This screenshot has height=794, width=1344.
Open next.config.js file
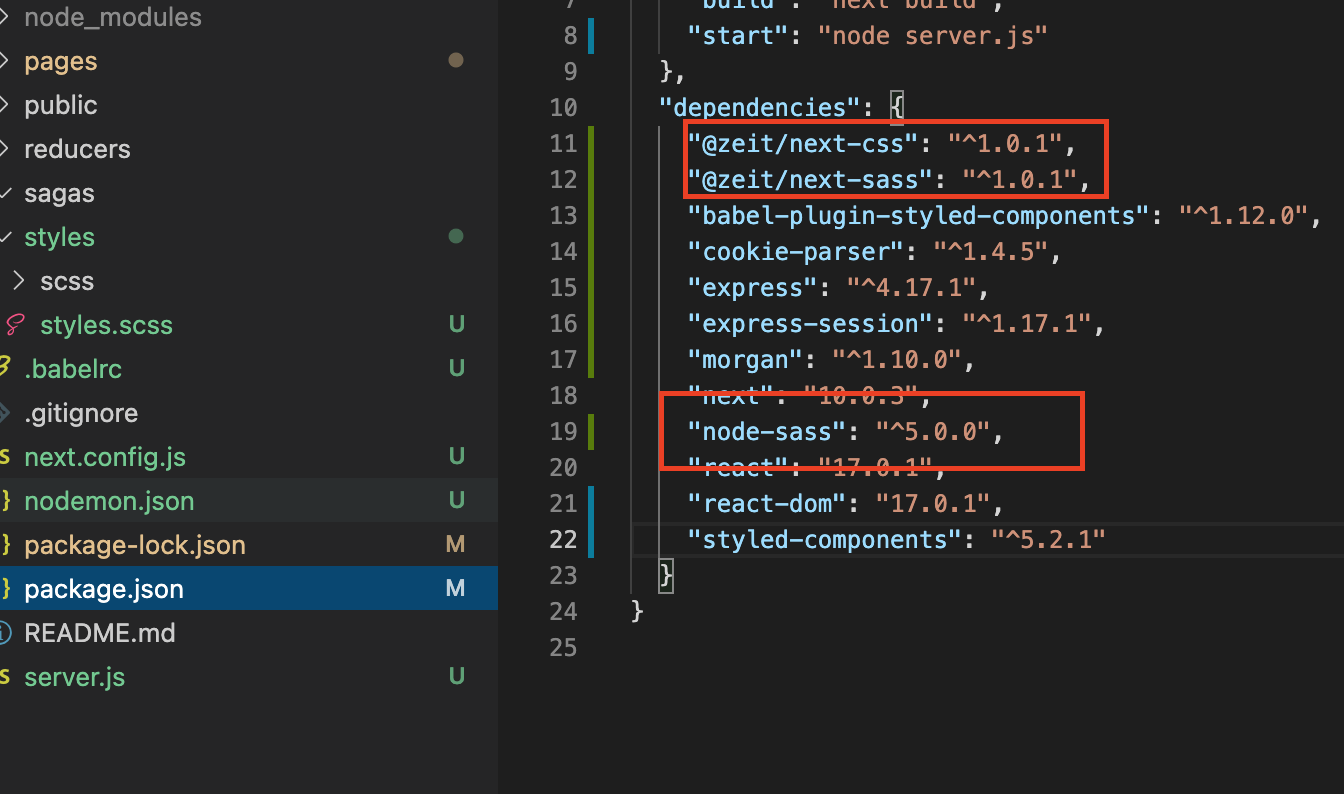click(249, 457)
